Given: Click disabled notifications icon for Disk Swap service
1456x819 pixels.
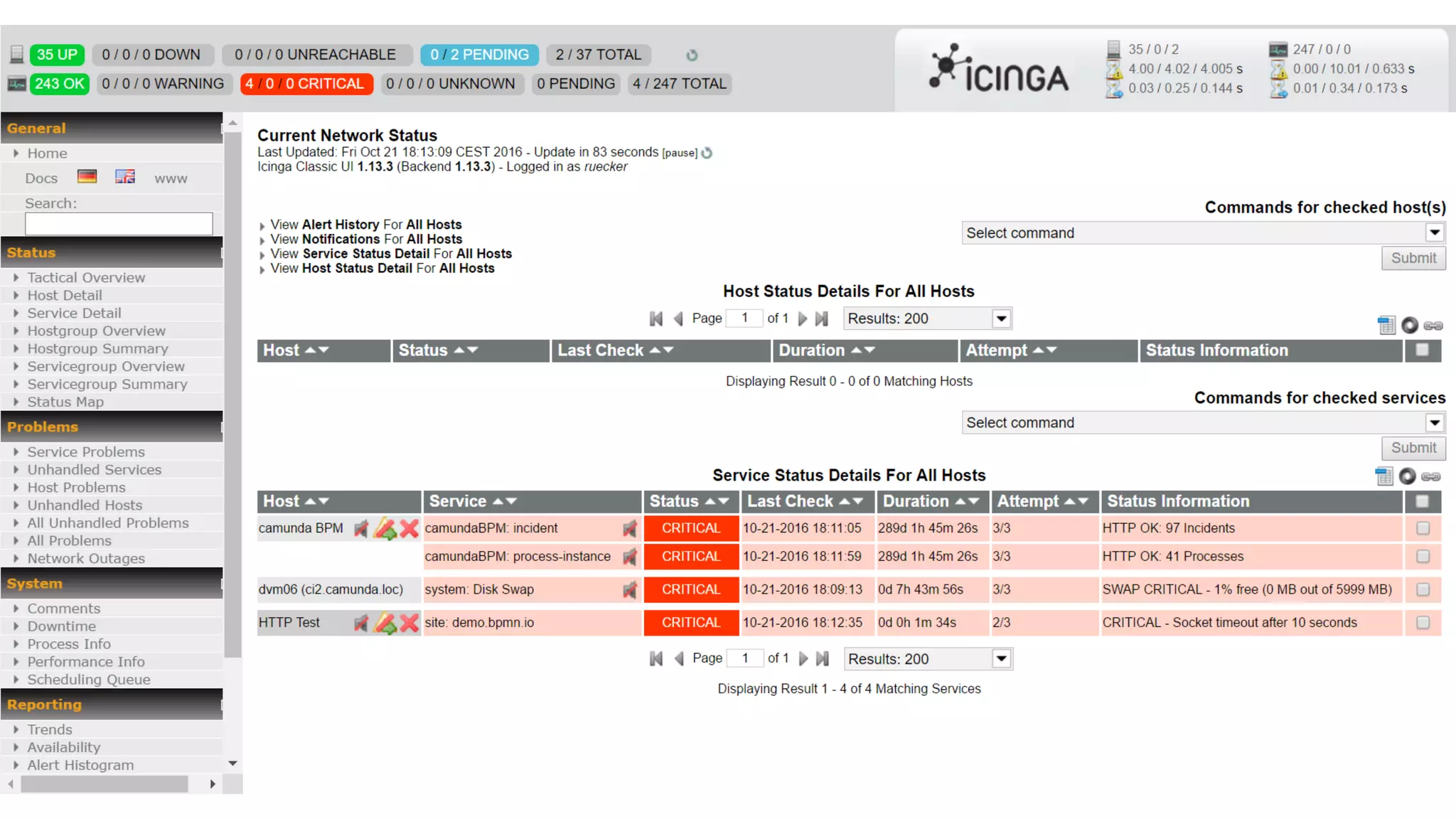Looking at the screenshot, I should coord(629,589).
